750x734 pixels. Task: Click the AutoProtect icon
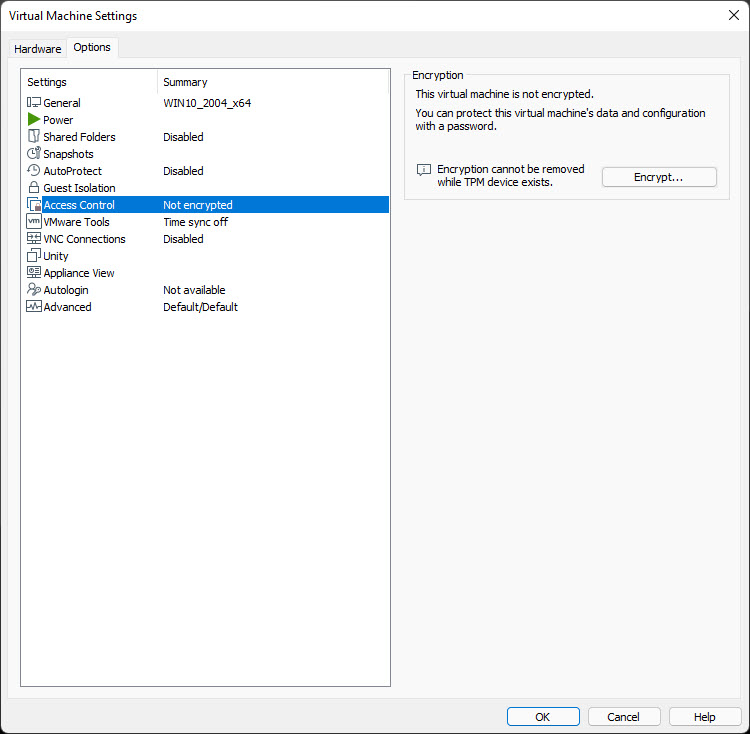pos(33,170)
